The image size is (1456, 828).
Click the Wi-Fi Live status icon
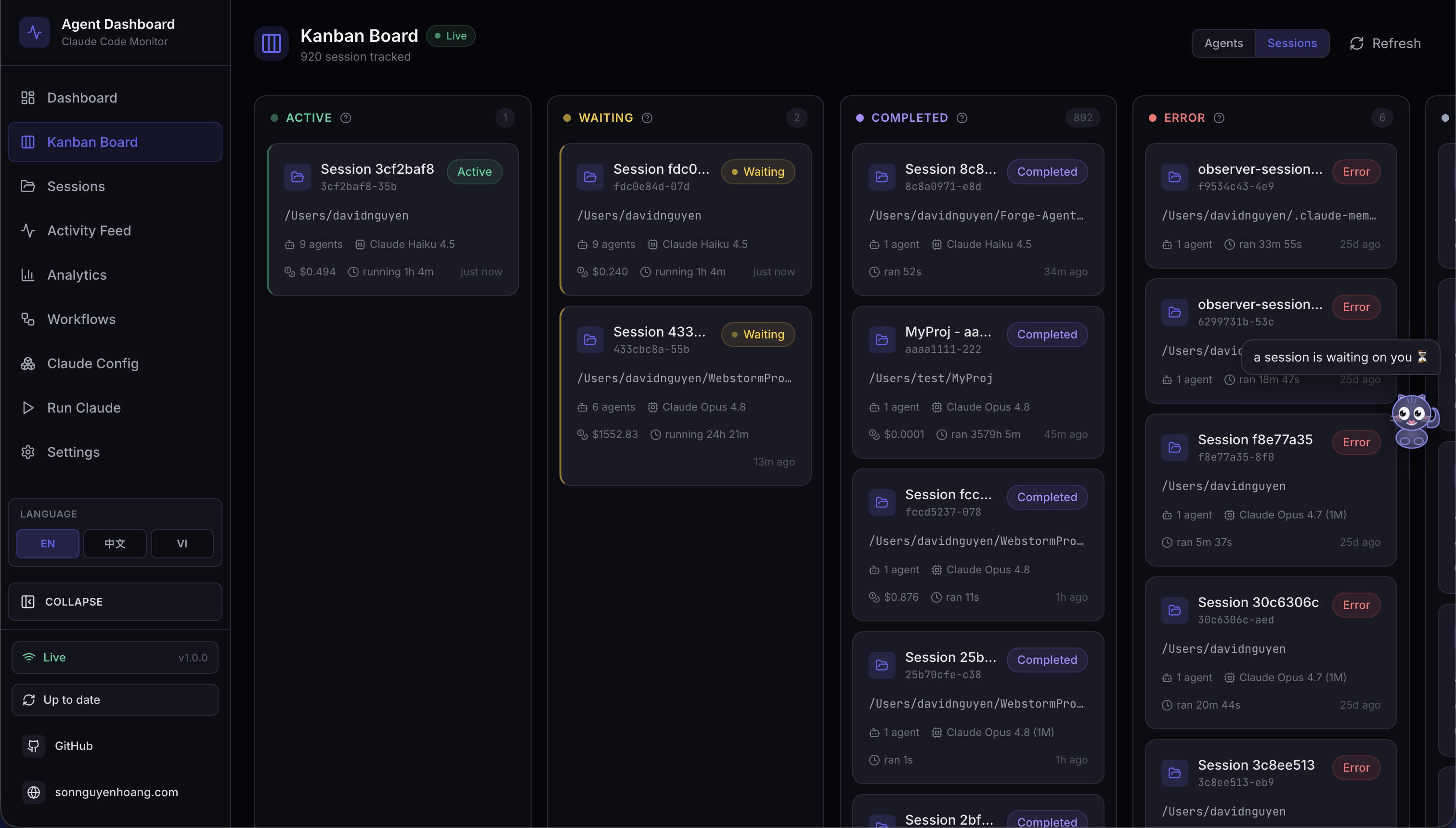[x=29, y=658]
